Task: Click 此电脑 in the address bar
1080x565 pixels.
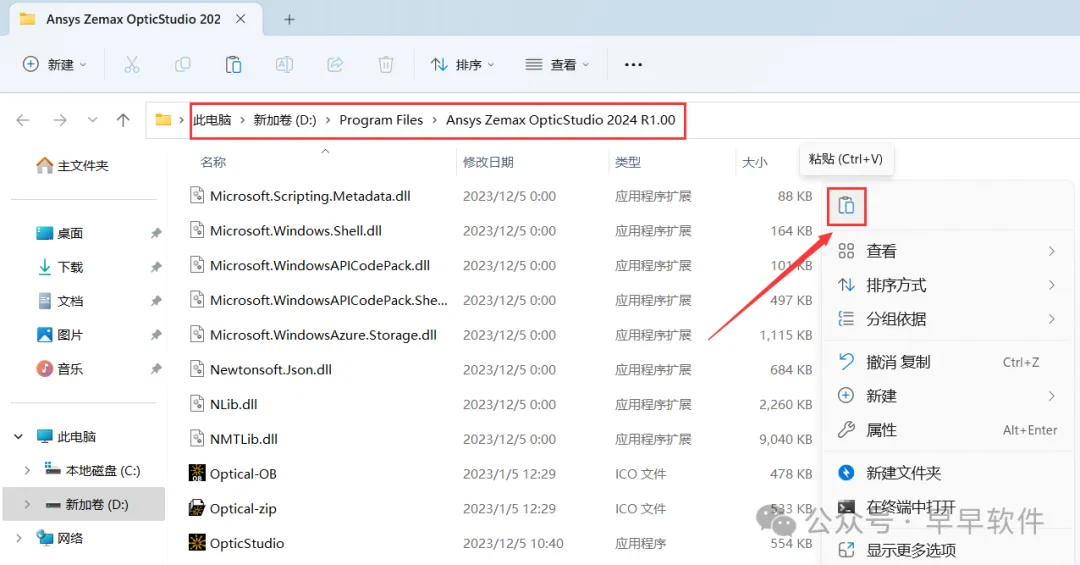Action: click(212, 120)
